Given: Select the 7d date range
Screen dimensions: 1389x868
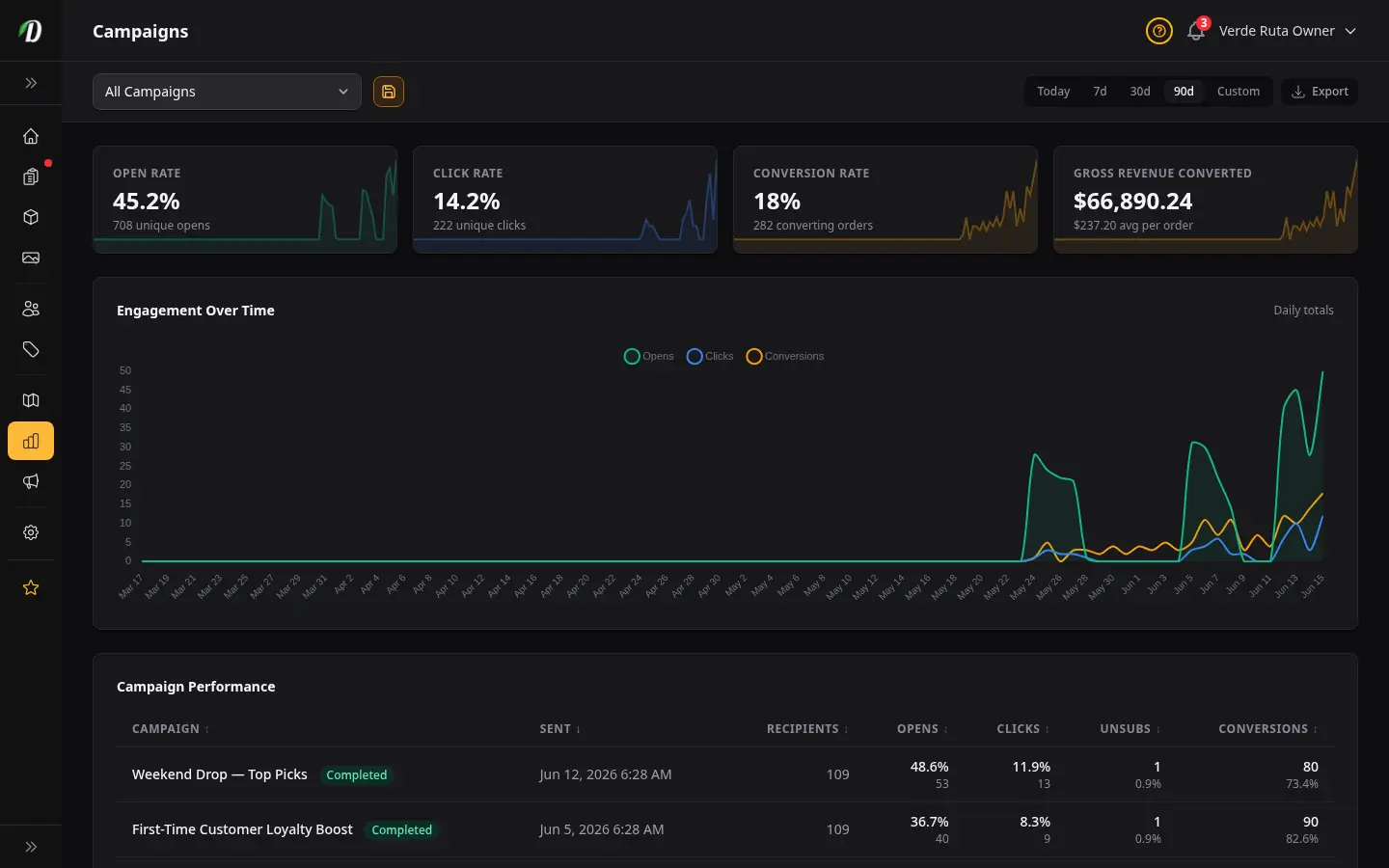Looking at the screenshot, I should [1100, 92].
